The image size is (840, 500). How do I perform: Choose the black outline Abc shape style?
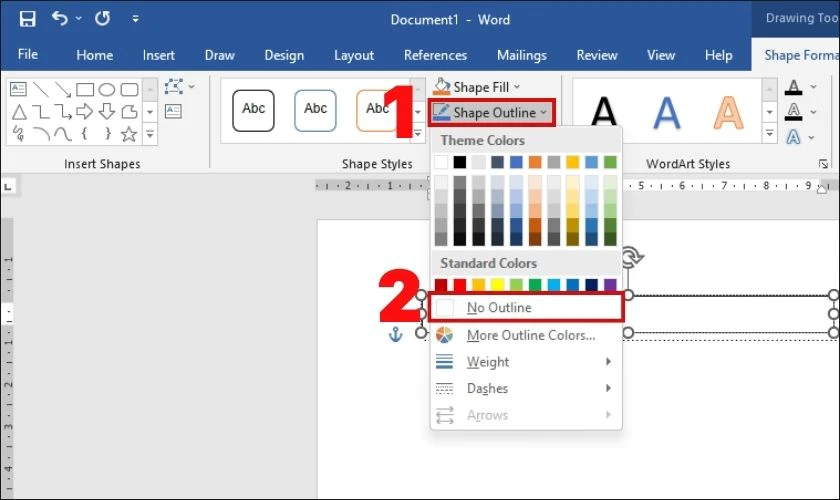pos(253,110)
